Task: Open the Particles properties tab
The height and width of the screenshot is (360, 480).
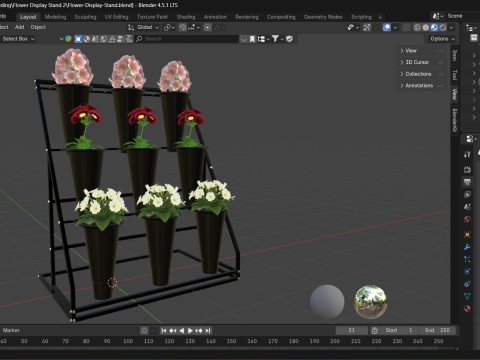Action: (467, 259)
